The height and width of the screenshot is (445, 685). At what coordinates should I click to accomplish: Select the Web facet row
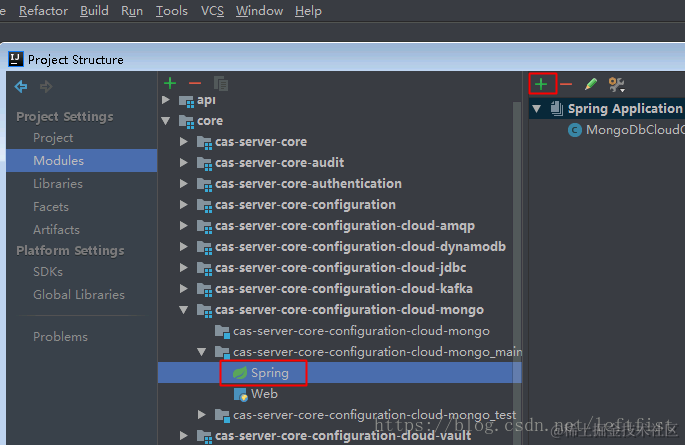point(339,394)
